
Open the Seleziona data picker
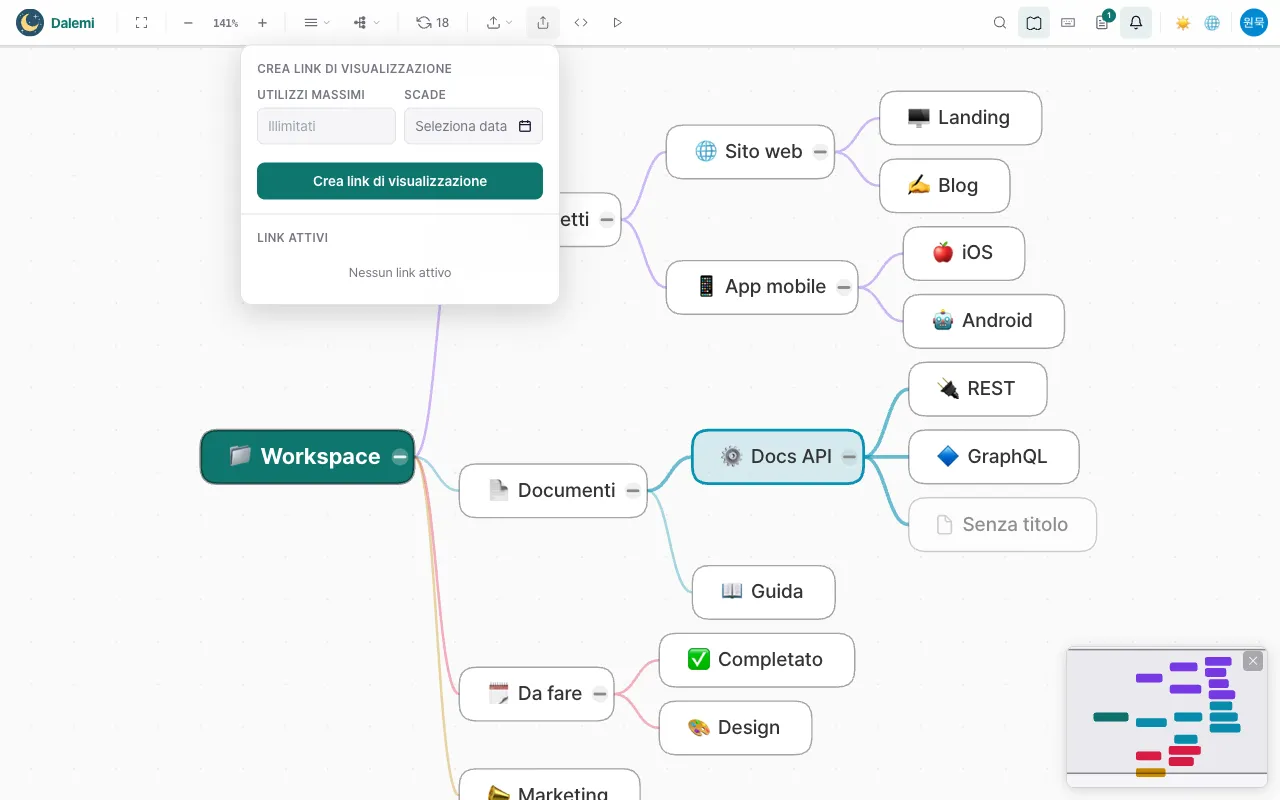point(473,126)
